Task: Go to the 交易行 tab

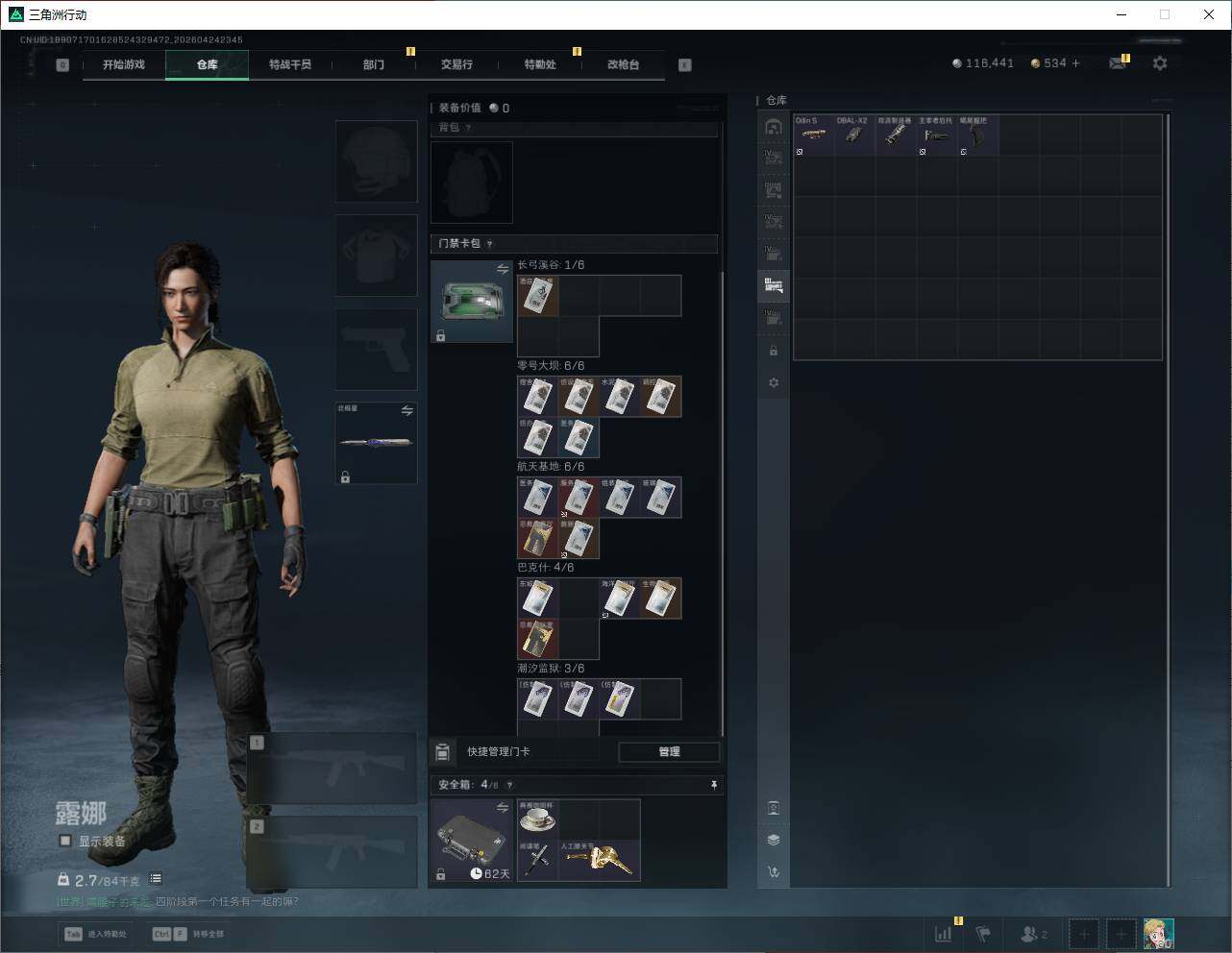Action: (456, 64)
